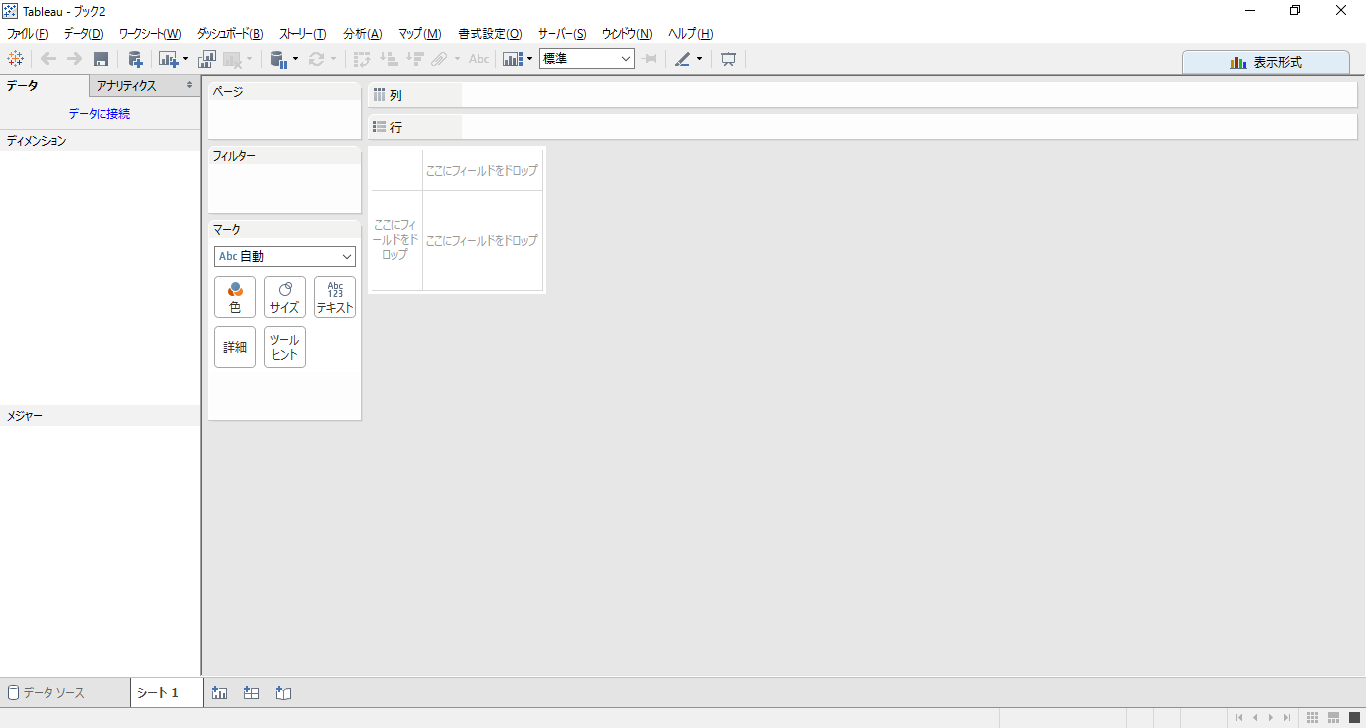The height and width of the screenshot is (728, 1366).
Task: Click the ツールヒント tooltip mark button
Action: tap(285, 347)
